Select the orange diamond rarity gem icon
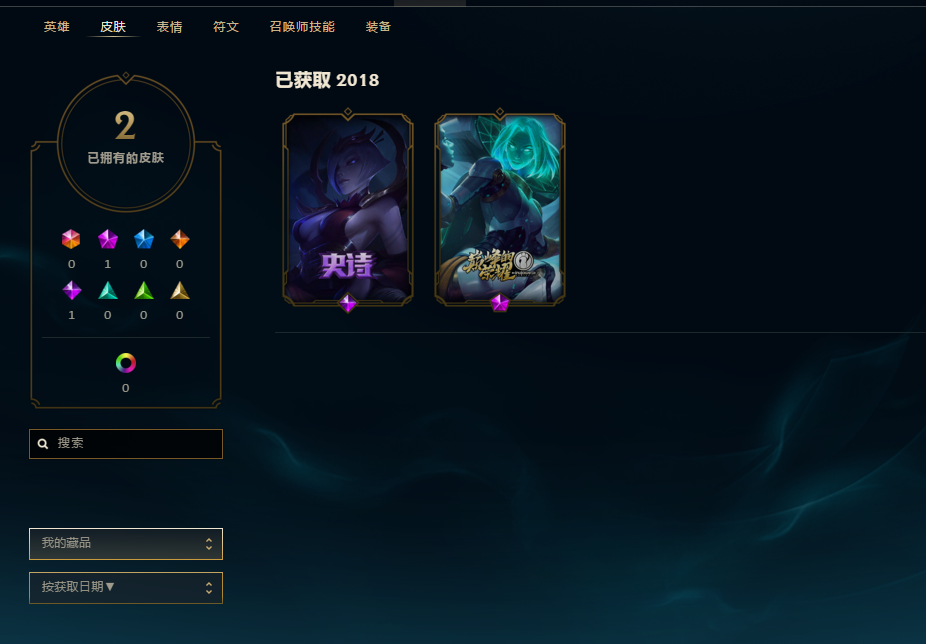926x644 pixels. [x=180, y=239]
